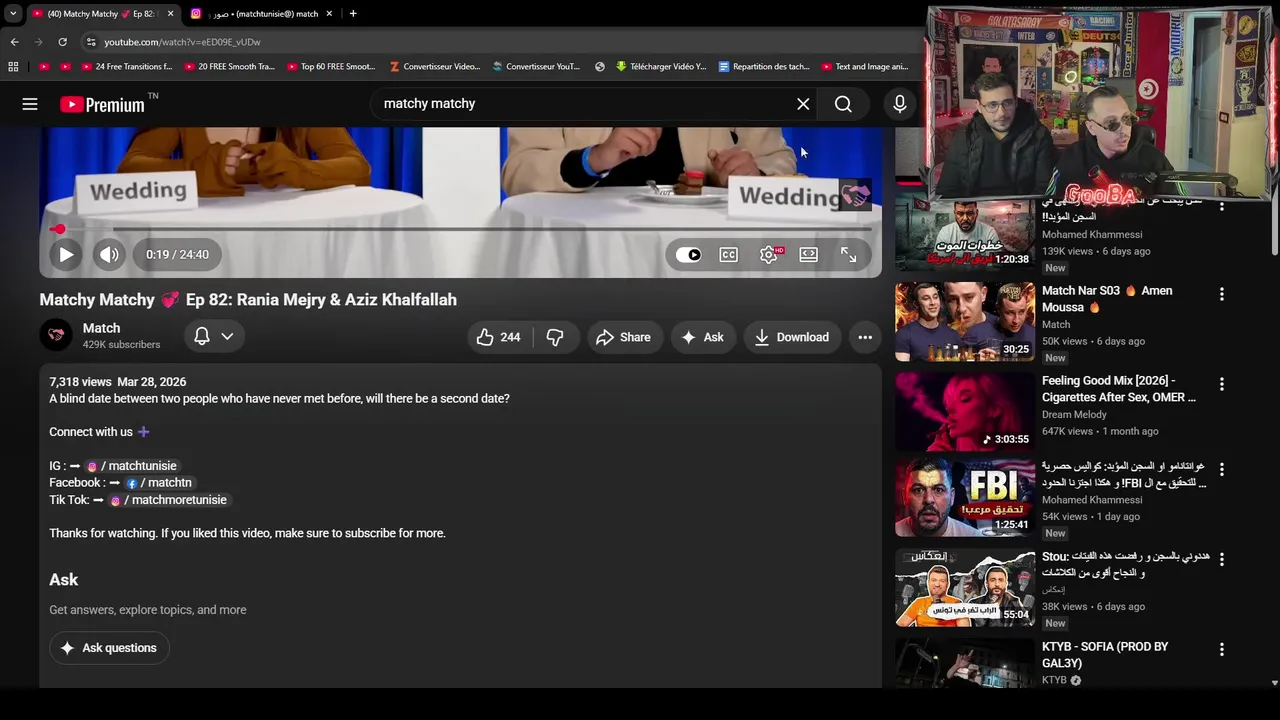Reload the current page

pos(62,42)
